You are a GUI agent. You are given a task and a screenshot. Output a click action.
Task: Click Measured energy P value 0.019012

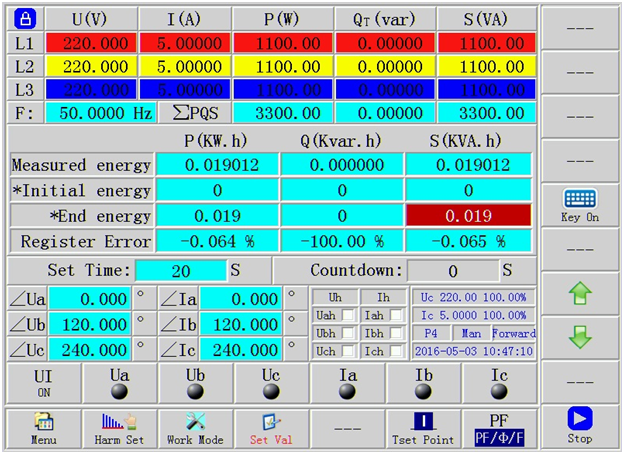(x=217, y=165)
